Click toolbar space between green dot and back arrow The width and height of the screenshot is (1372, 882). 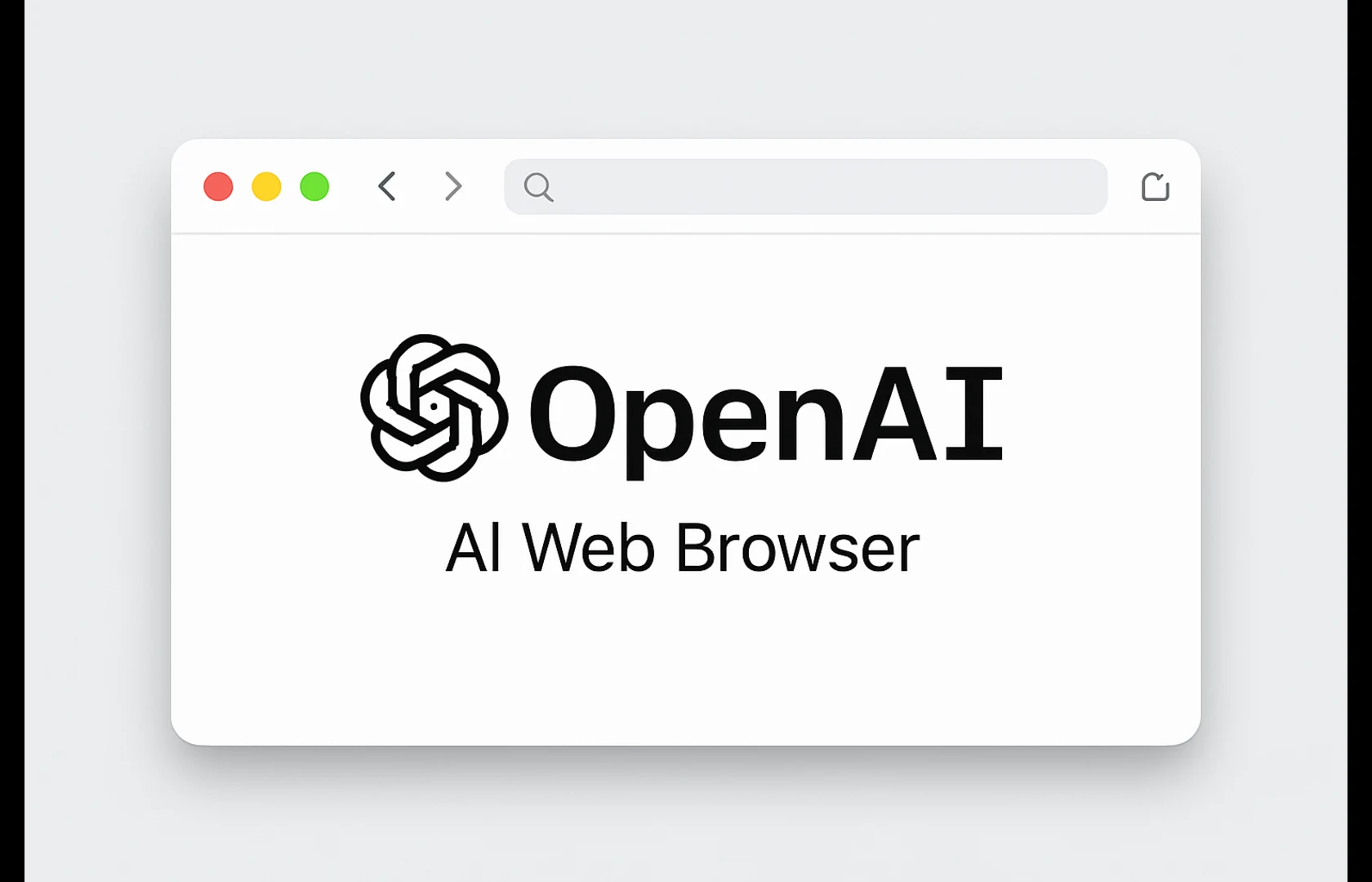(x=353, y=186)
